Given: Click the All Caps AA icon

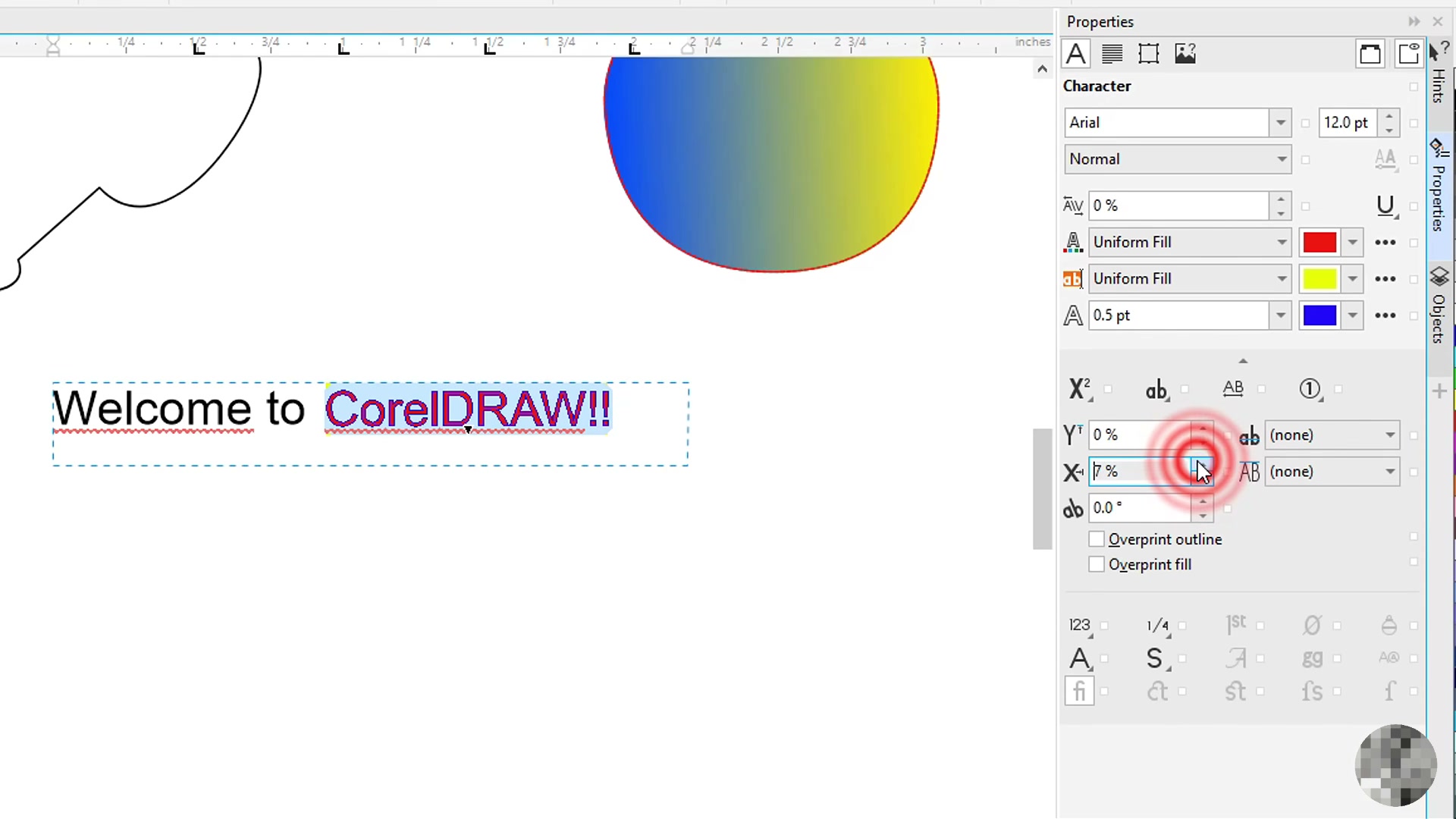Looking at the screenshot, I should pyautogui.click(x=1385, y=159).
